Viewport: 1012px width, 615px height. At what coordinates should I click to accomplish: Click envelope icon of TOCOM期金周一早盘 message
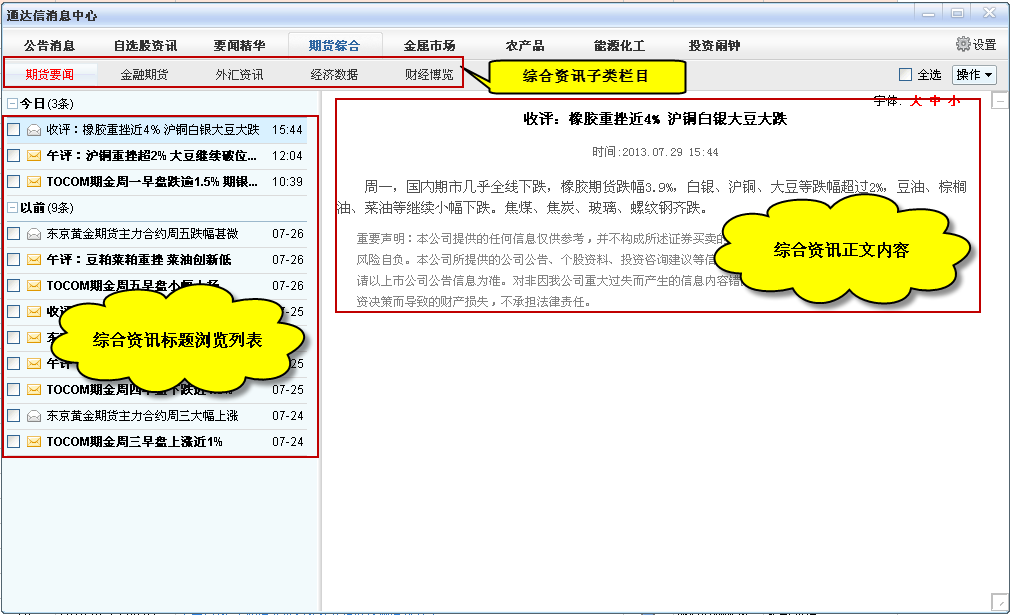coord(34,182)
